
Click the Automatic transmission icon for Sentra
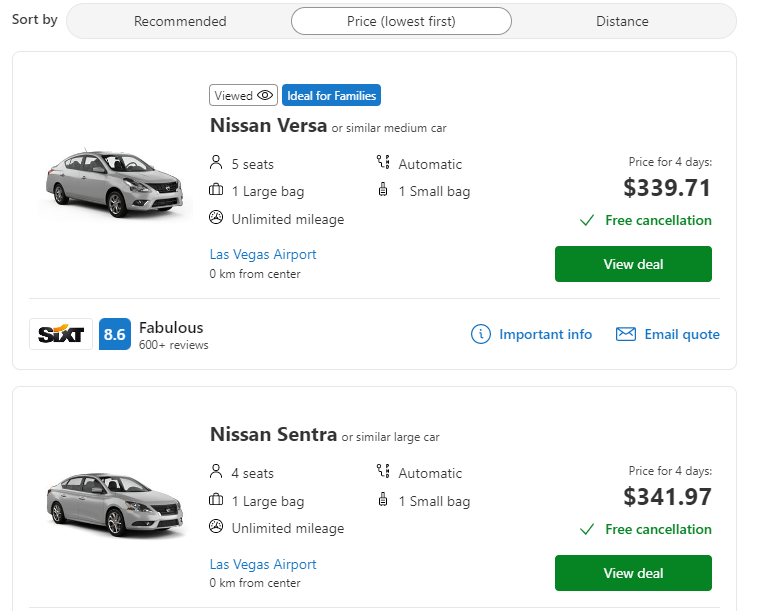pyautogui.click(x=383, y=471)
